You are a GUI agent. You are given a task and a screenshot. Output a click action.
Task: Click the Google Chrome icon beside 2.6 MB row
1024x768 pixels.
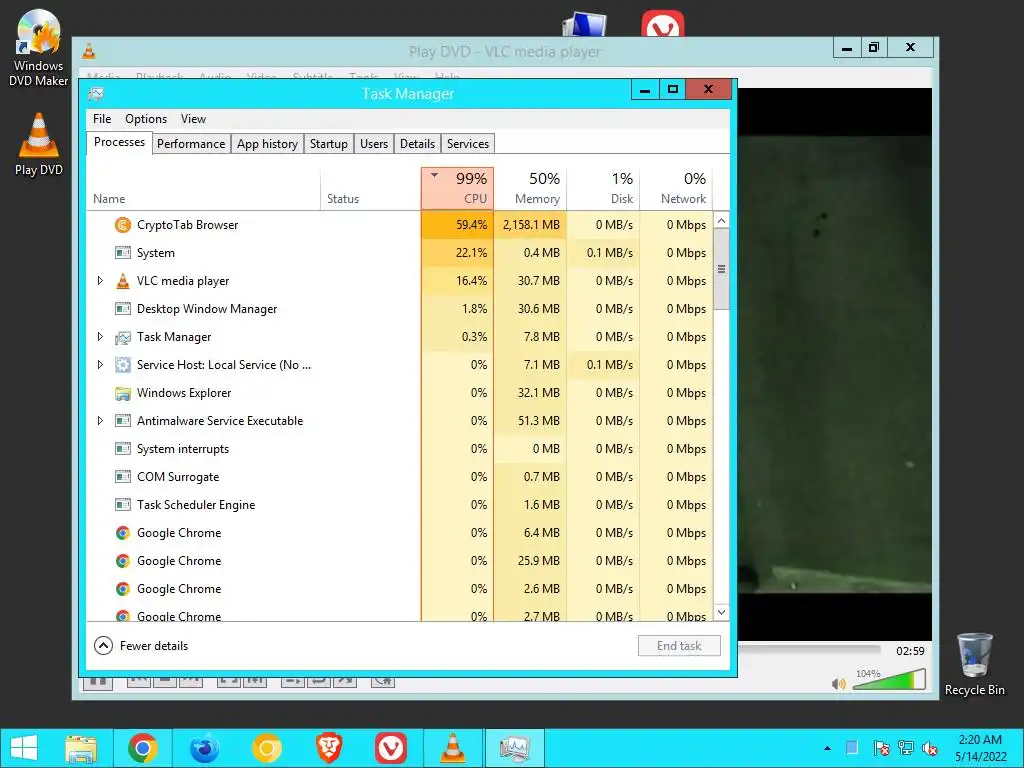click(x=123, y=589)
